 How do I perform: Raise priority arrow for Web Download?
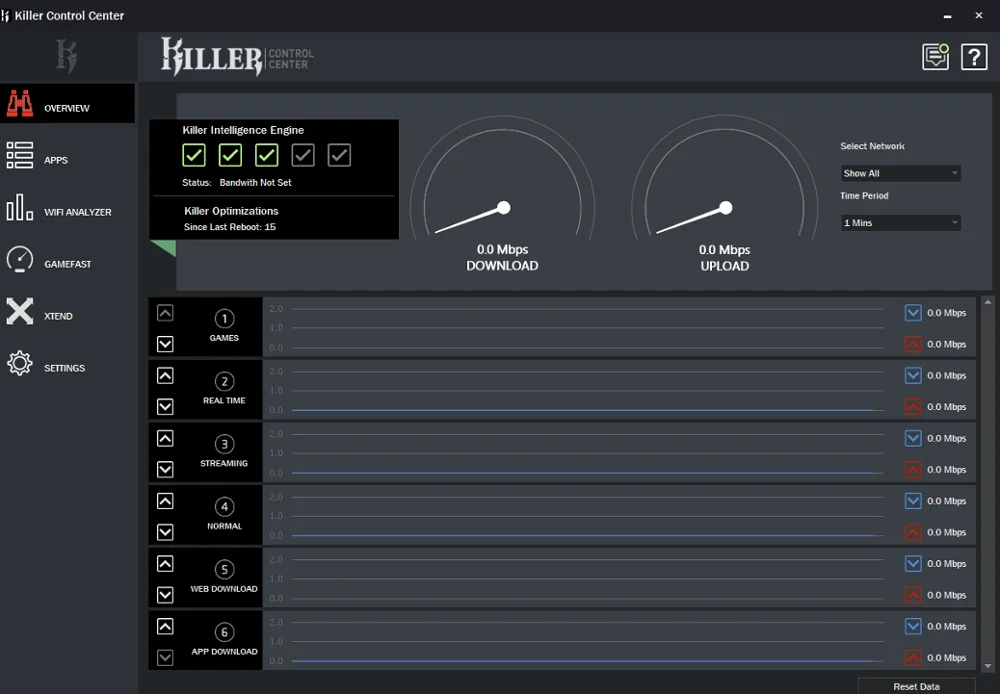click(165, 564)
